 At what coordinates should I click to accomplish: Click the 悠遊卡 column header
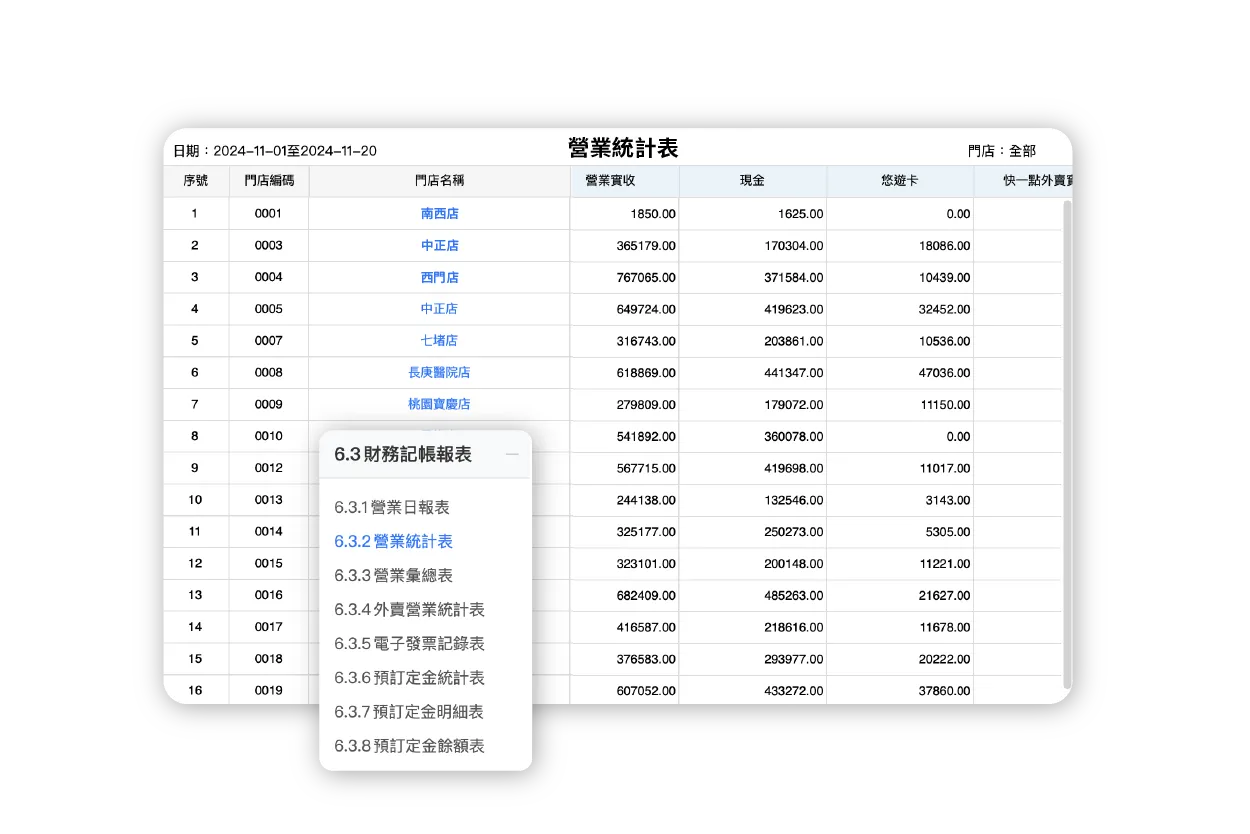click(900, 181)
